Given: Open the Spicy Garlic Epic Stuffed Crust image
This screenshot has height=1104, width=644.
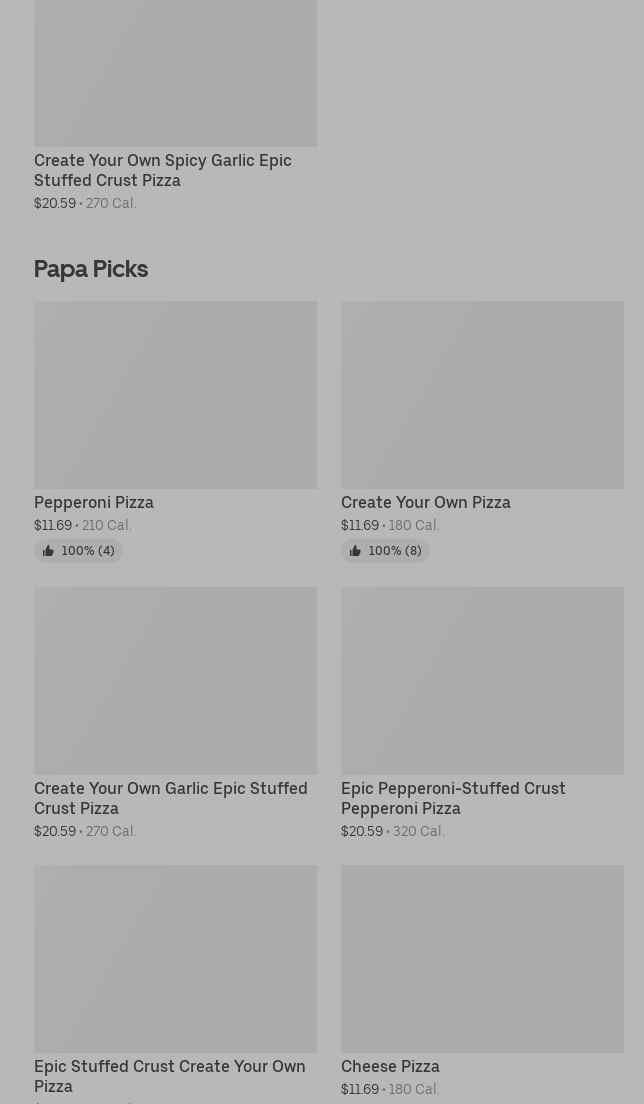Looking at the screenshot, I should coord(175,72).
